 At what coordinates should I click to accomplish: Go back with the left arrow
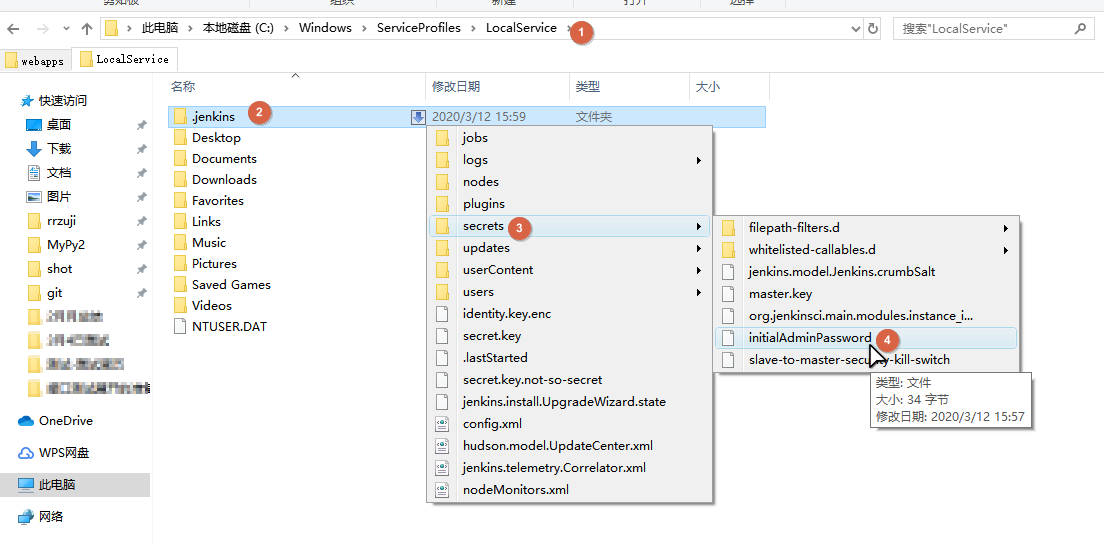(x=13, y=29)
